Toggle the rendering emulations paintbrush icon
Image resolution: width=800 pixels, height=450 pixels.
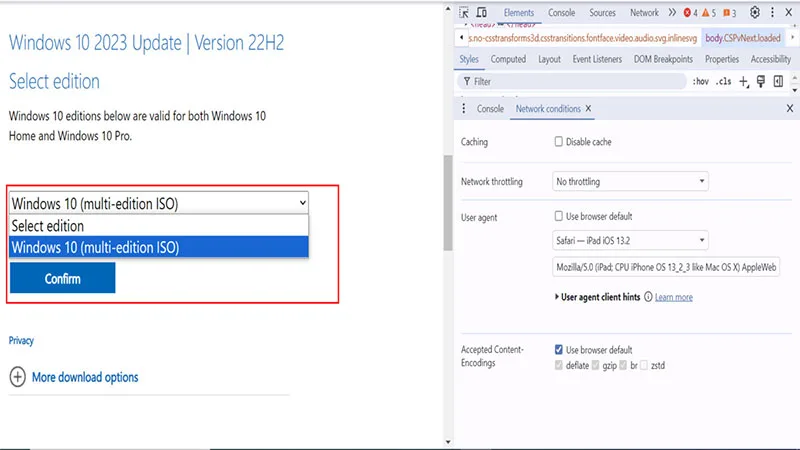(x=761, y=82)
